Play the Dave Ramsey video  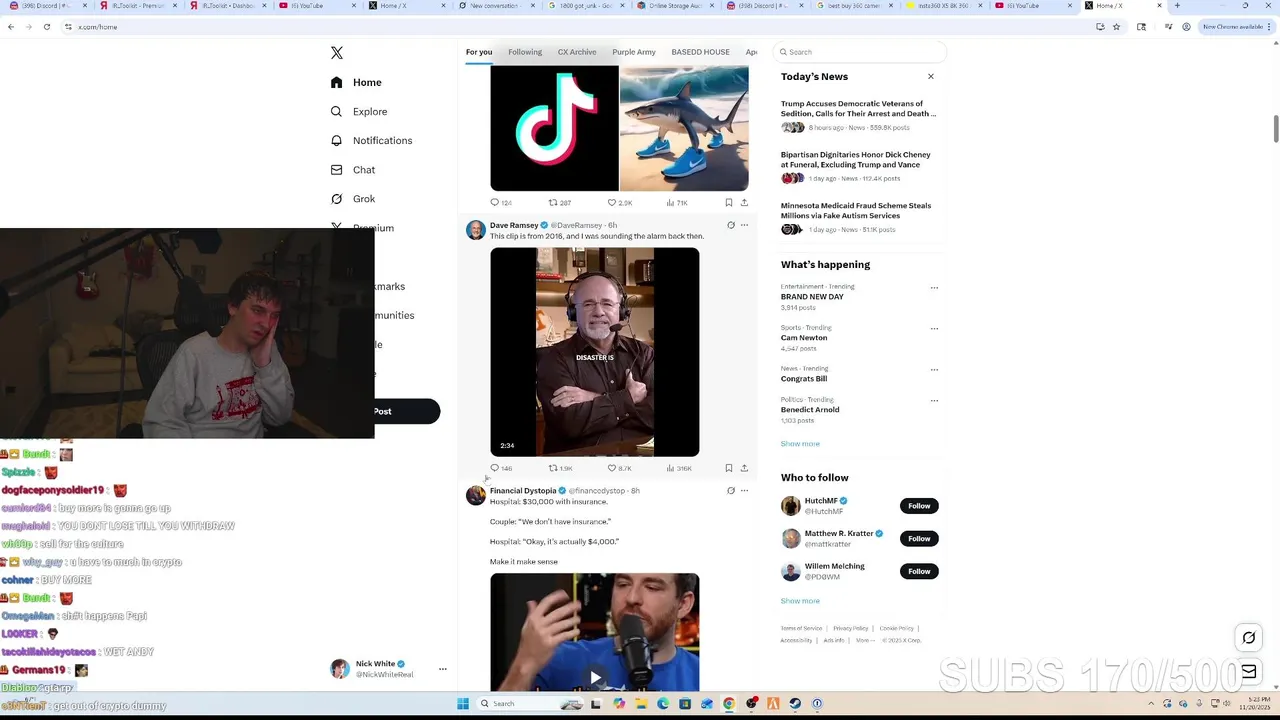[595, 352]
